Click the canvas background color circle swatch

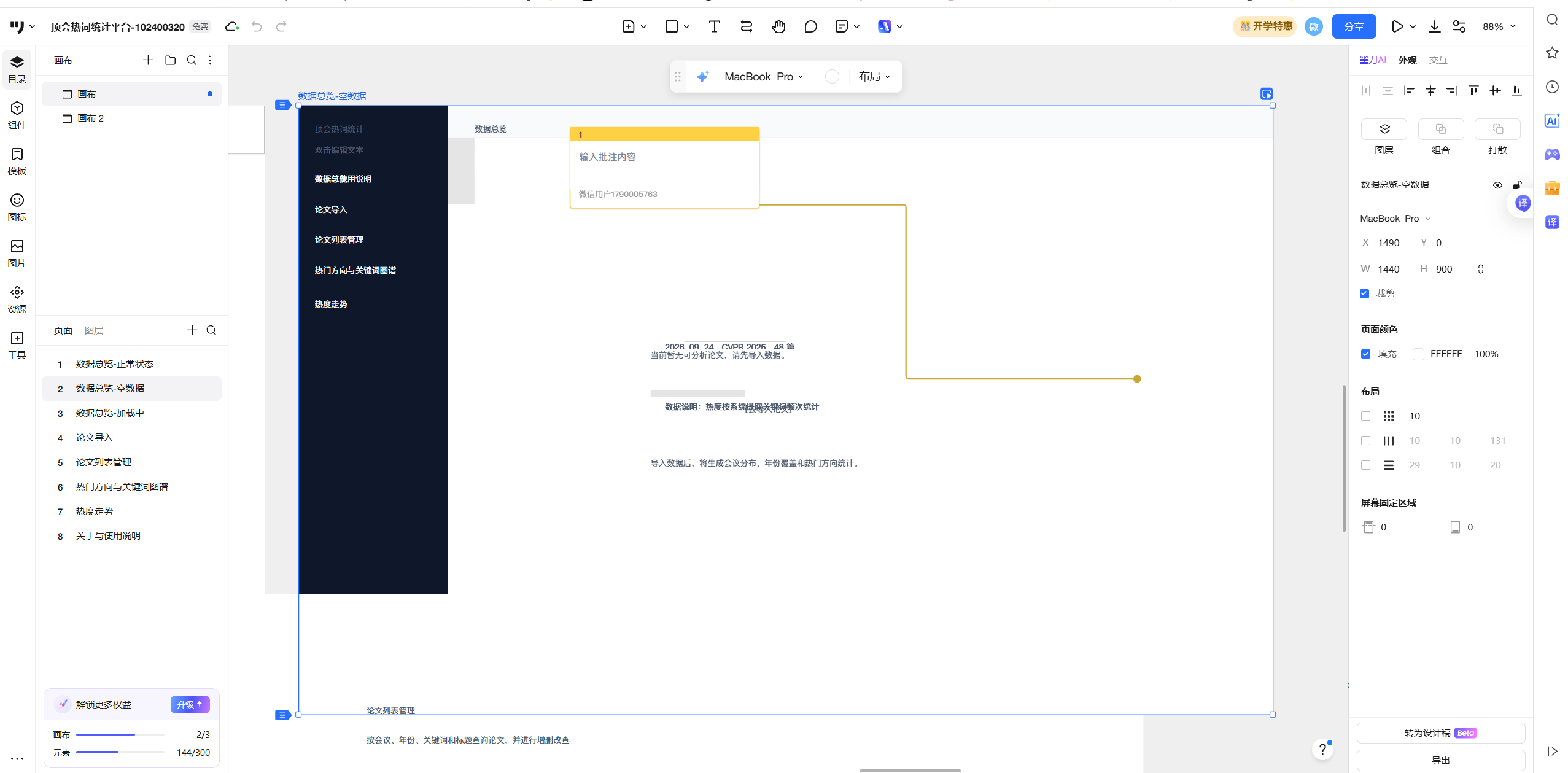tap(832, 77)
